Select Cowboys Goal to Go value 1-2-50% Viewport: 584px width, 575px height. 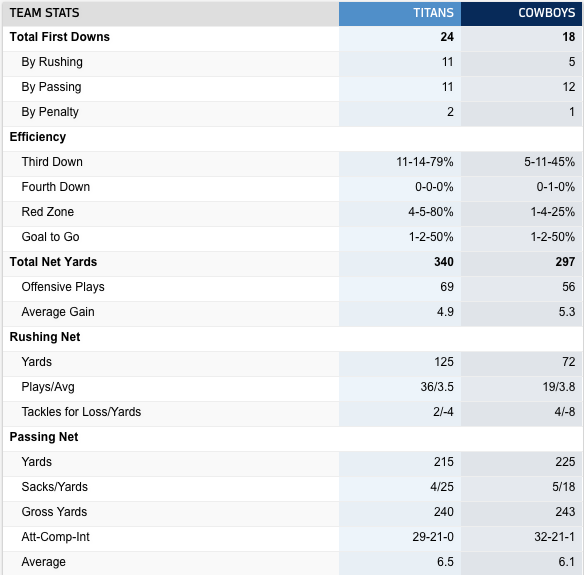tap(553, 237)
